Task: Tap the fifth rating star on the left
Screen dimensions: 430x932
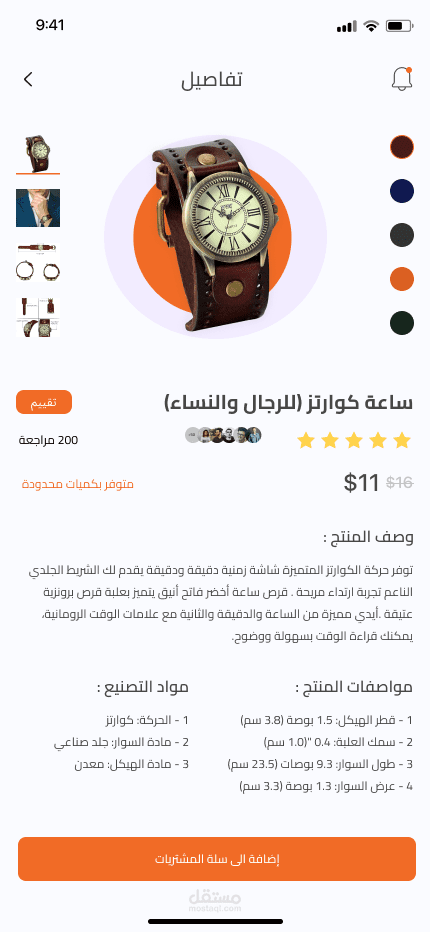Action: 306,440
